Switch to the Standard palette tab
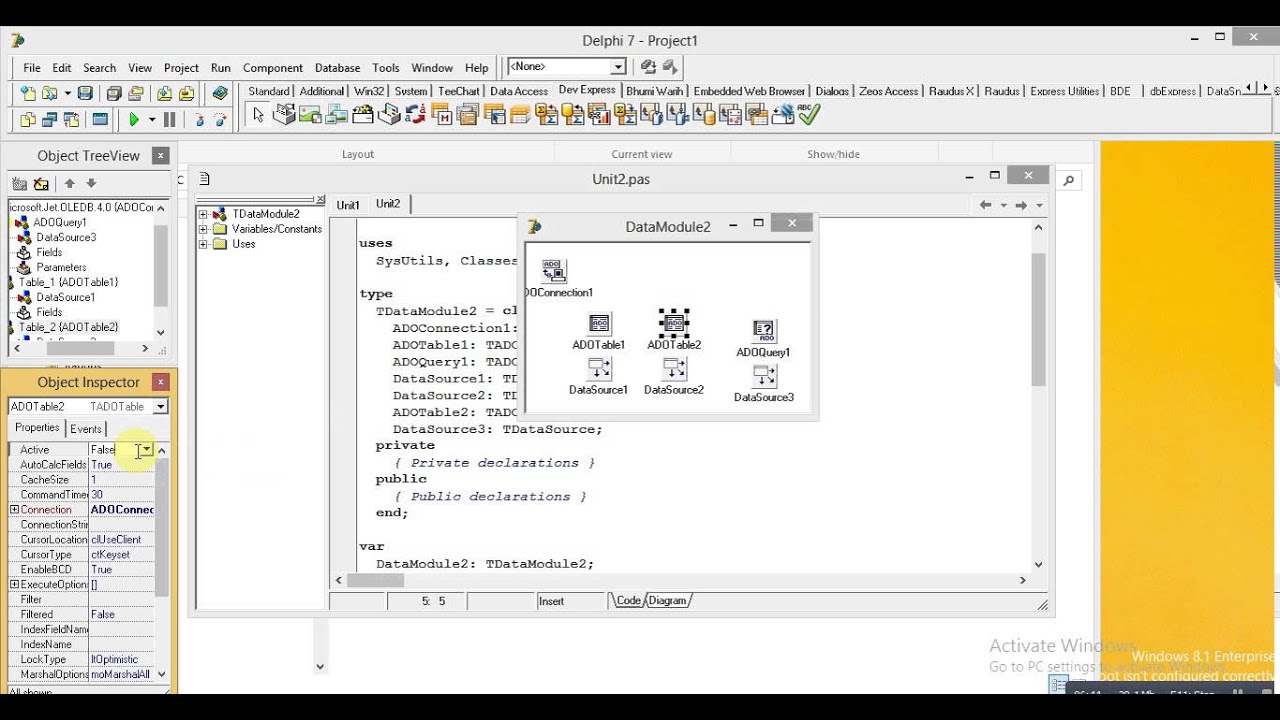This screenshot has height=720, width=1280. tap(269, 91)
